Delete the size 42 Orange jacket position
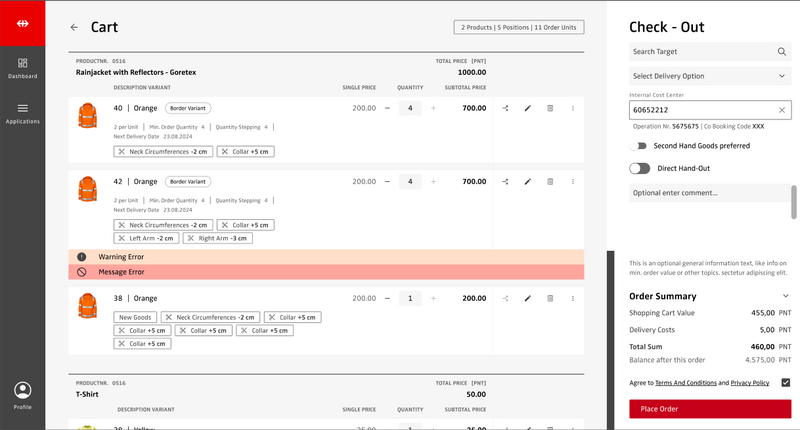Viewport: 800px width, 430px height. tap(550, 182)
